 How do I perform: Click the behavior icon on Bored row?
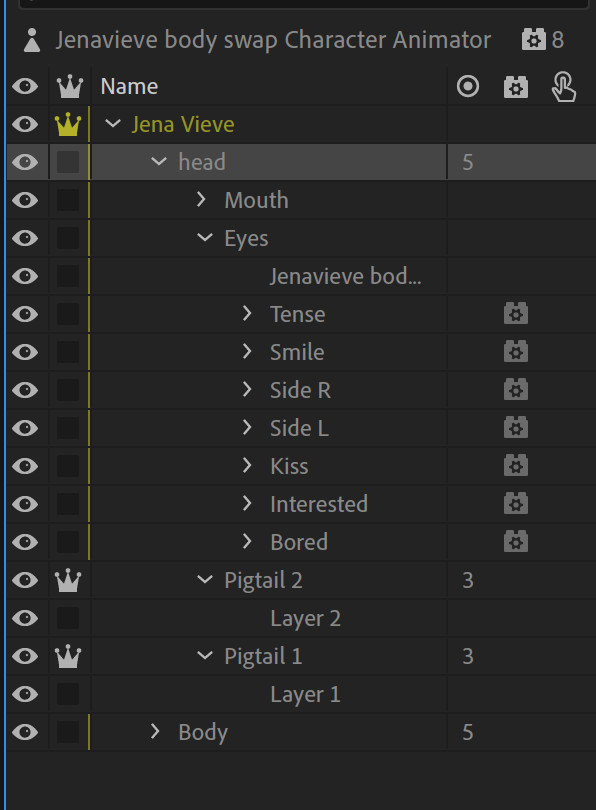click(515, 541)
